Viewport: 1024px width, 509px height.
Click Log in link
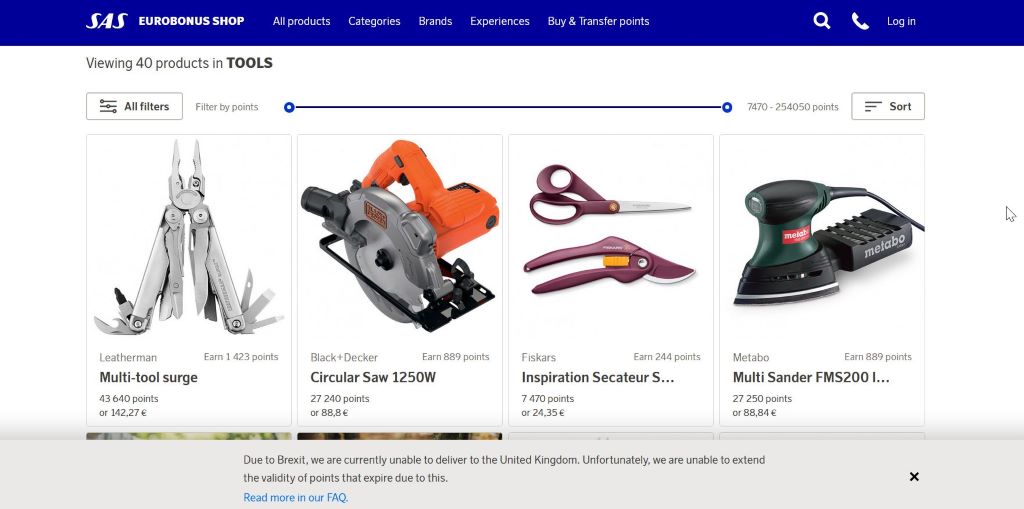(901, 22)
